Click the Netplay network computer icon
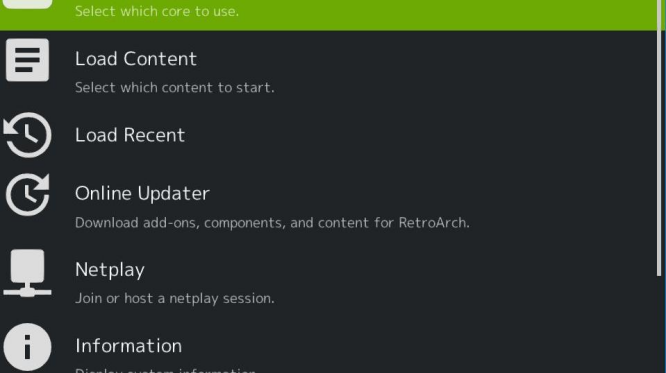The width and height of the screenshot is (666, 373). 27,272
